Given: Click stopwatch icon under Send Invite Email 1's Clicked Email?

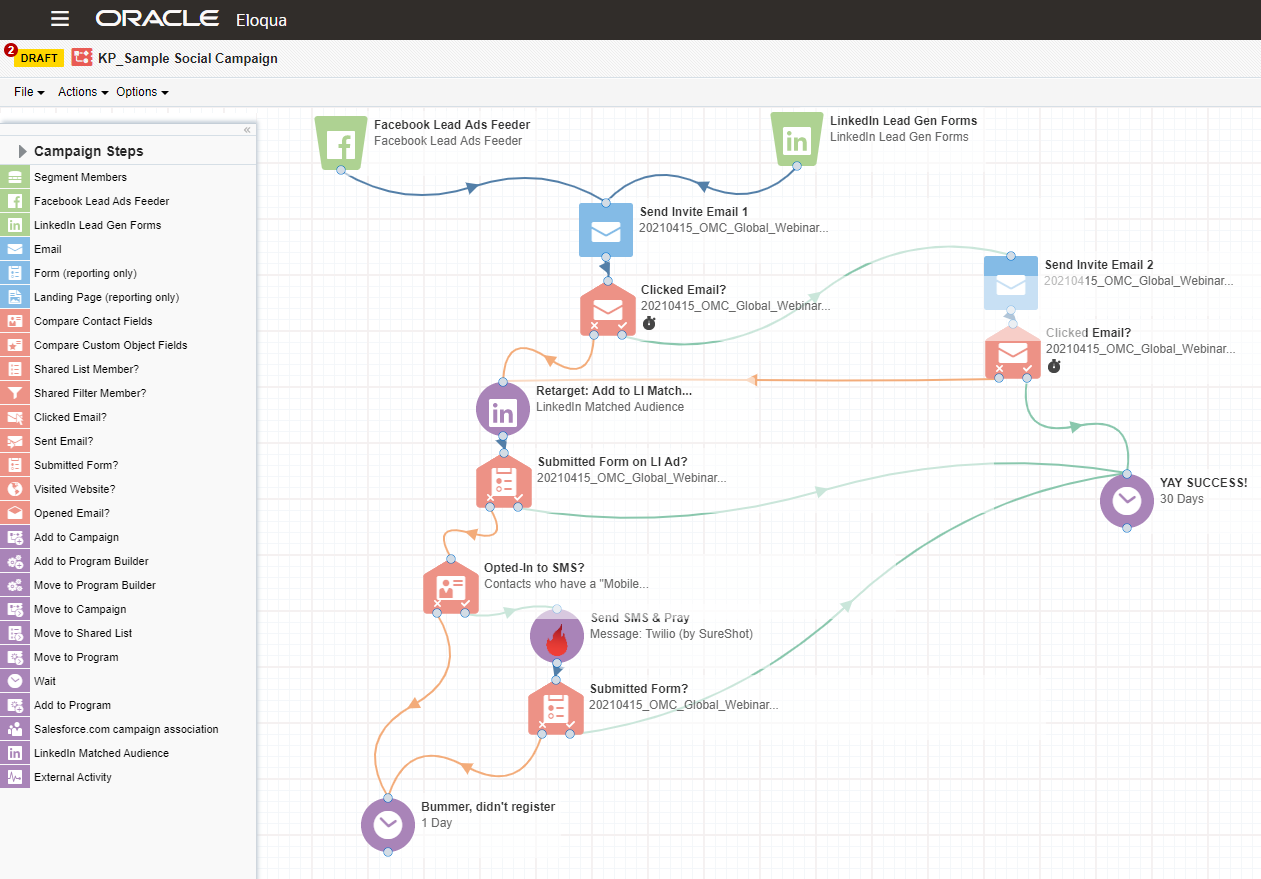Looking at the screenshot, I should (649, 323).
